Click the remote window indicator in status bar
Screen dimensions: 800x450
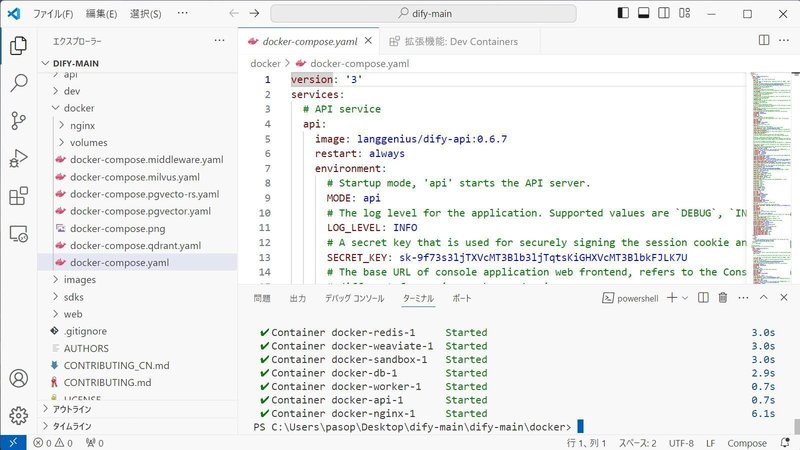coord(13,442)
